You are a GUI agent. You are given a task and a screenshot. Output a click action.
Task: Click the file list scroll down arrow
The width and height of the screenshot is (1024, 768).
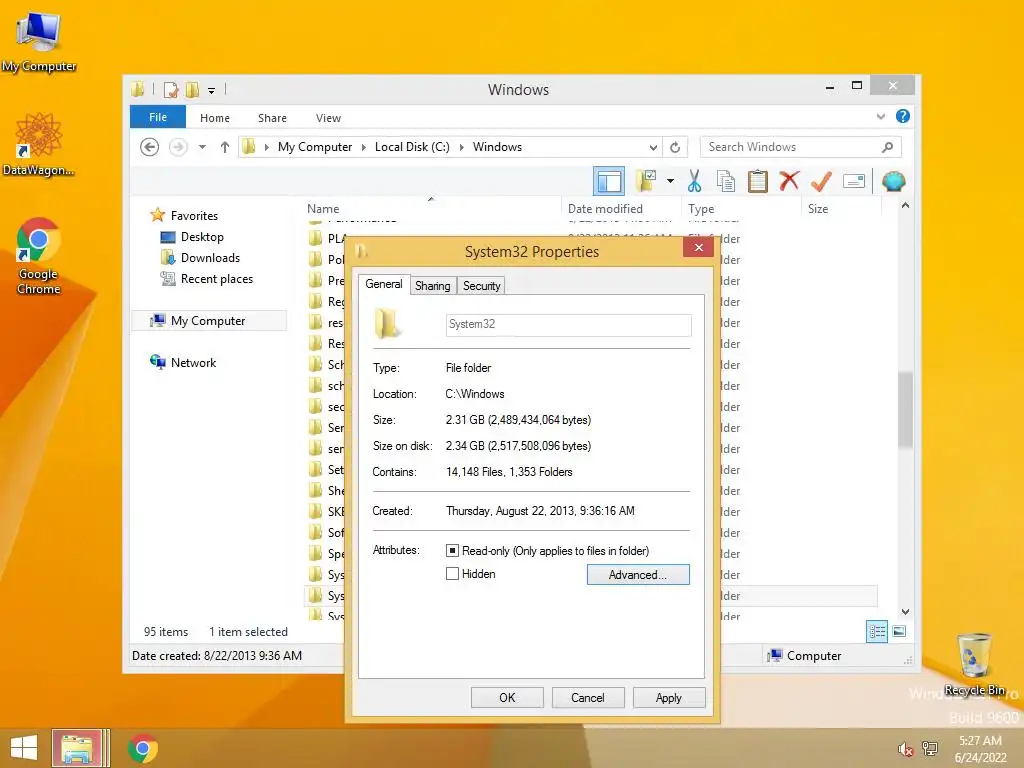905,612
